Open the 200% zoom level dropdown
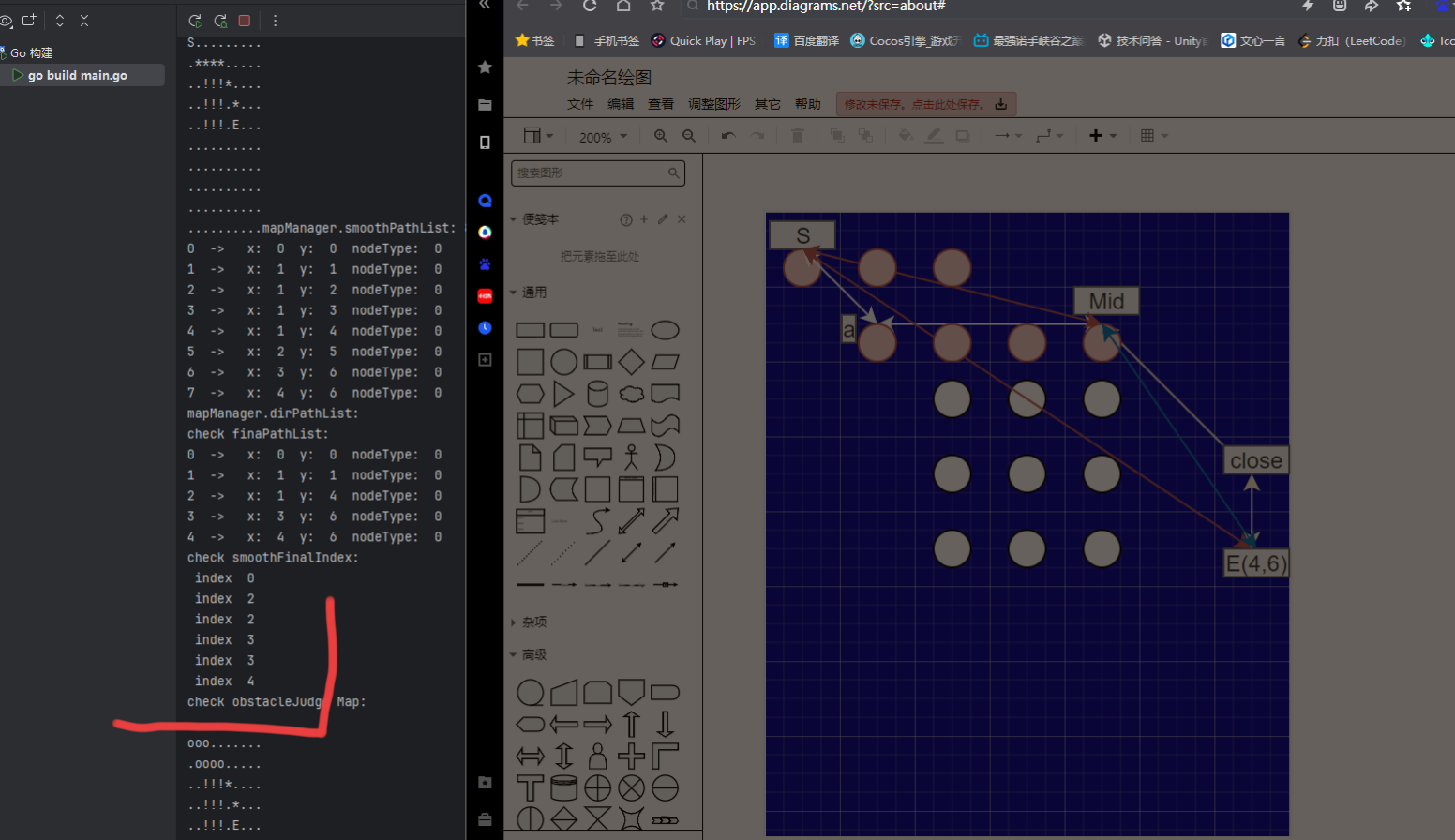Screen dimensions: 1455x840 pyautogui.click(x=603, y=137)
